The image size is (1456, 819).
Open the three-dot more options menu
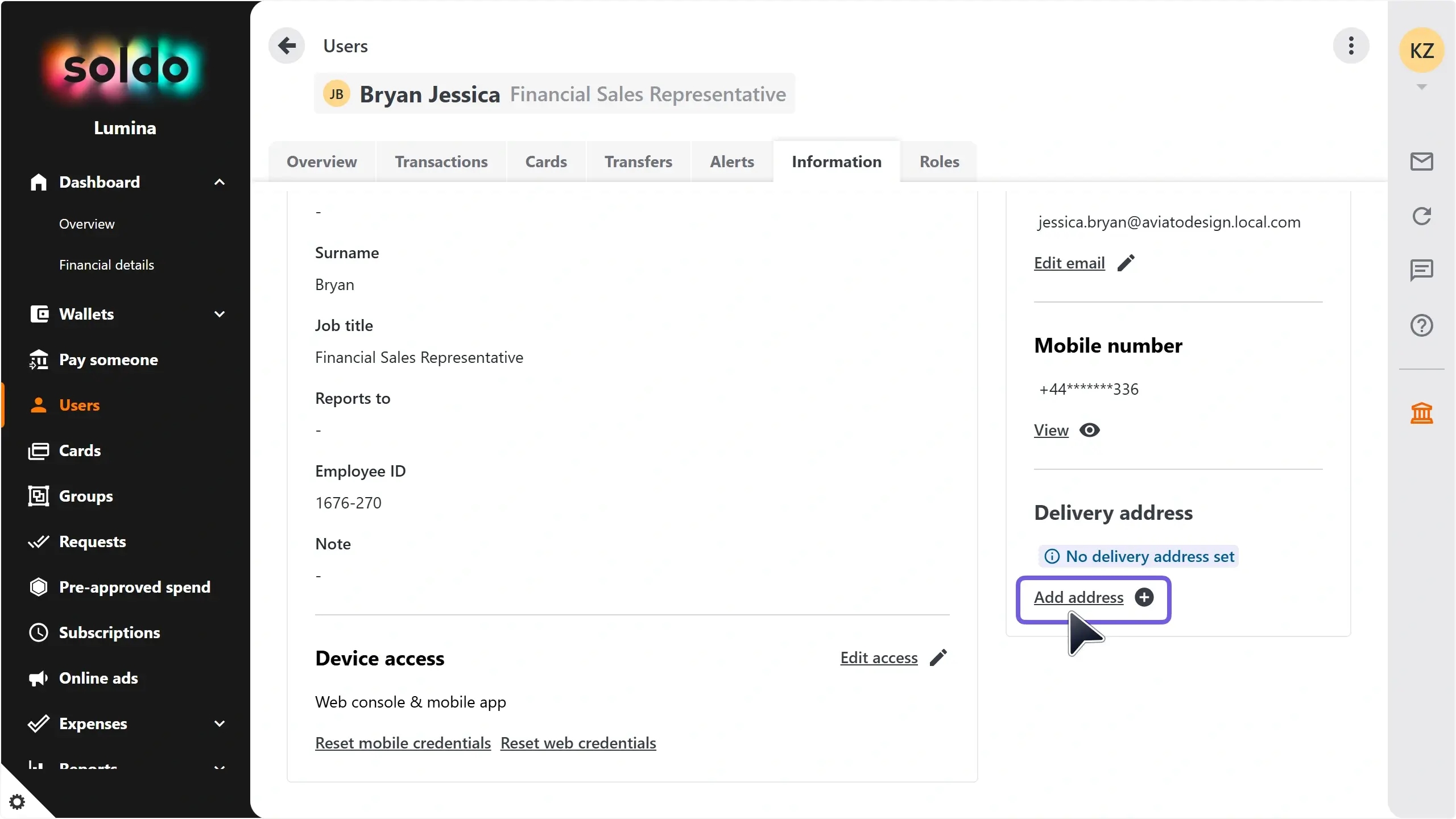point(1351,45)
